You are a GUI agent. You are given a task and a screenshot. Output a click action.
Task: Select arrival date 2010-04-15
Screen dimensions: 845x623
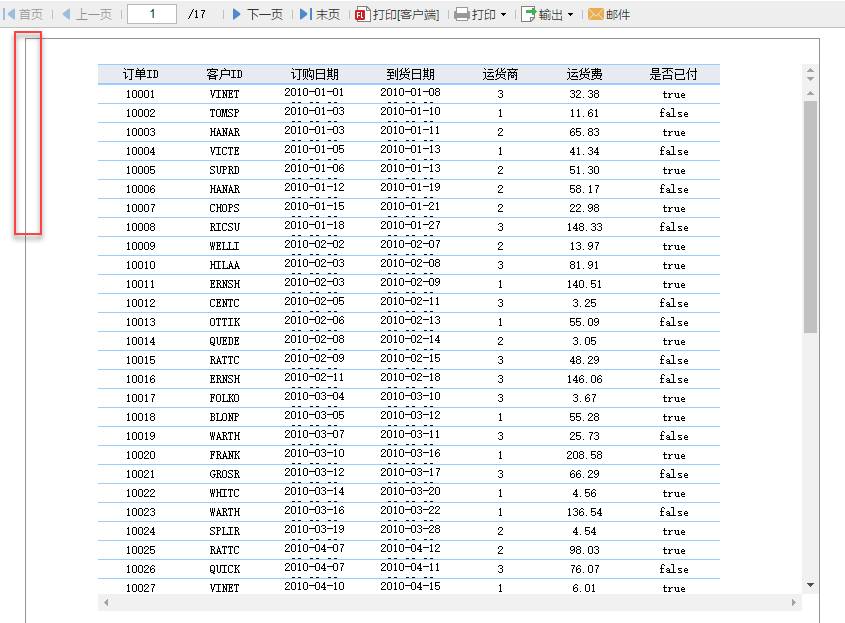410,586
